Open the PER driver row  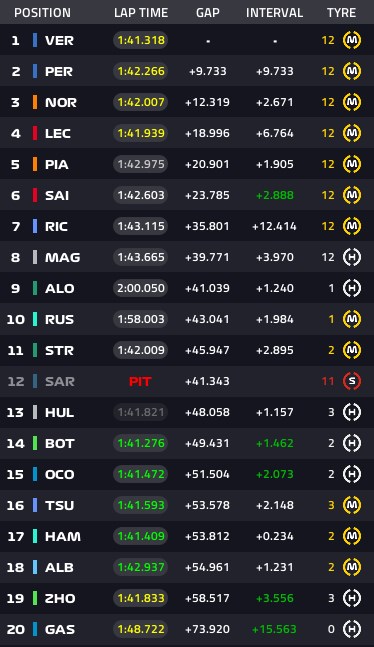click(187, 71)
